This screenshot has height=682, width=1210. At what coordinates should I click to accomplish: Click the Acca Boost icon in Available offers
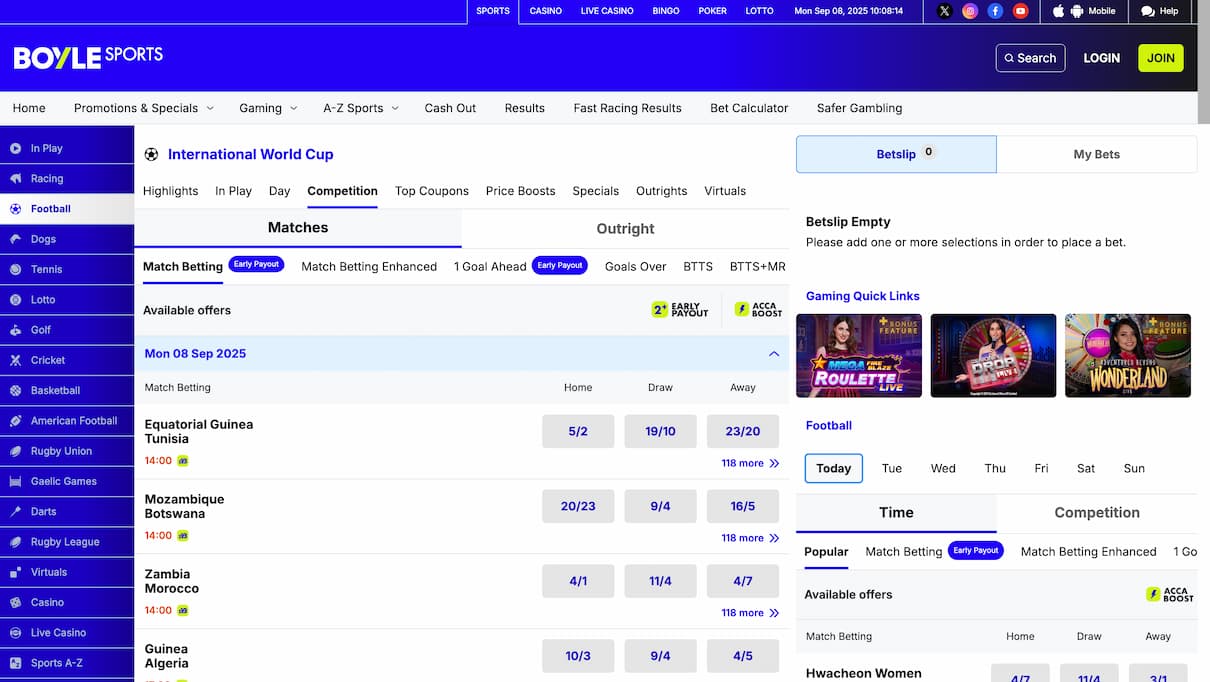(758, 310)
